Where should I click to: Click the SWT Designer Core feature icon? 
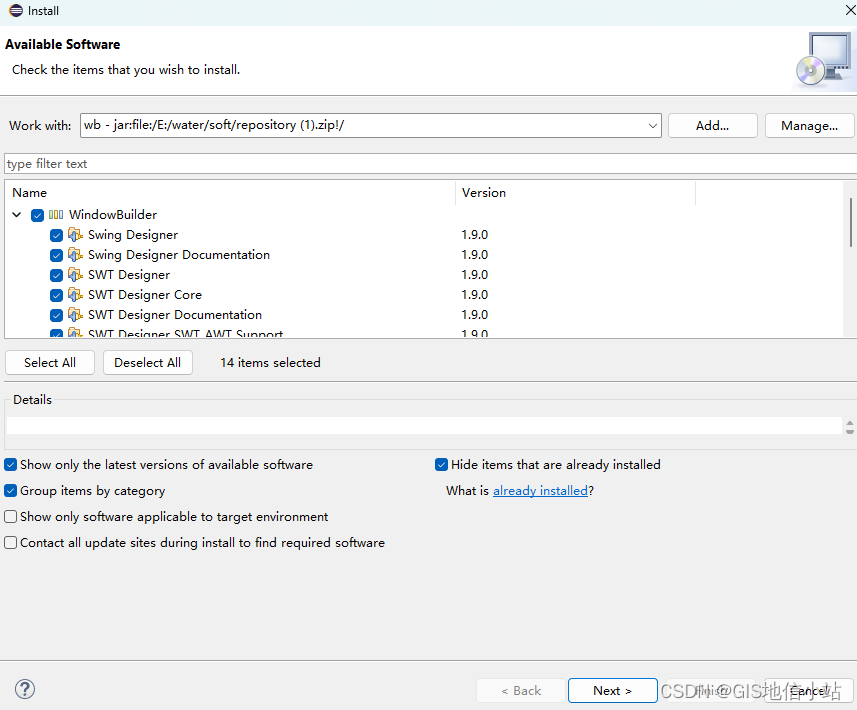75,295
